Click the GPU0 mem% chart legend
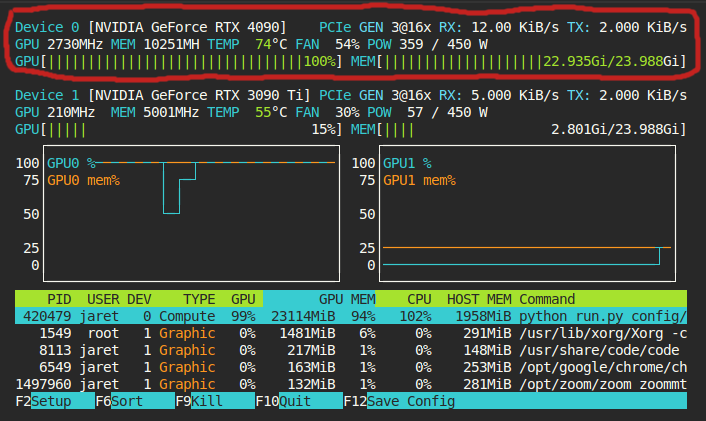 [x=83, y=181]
